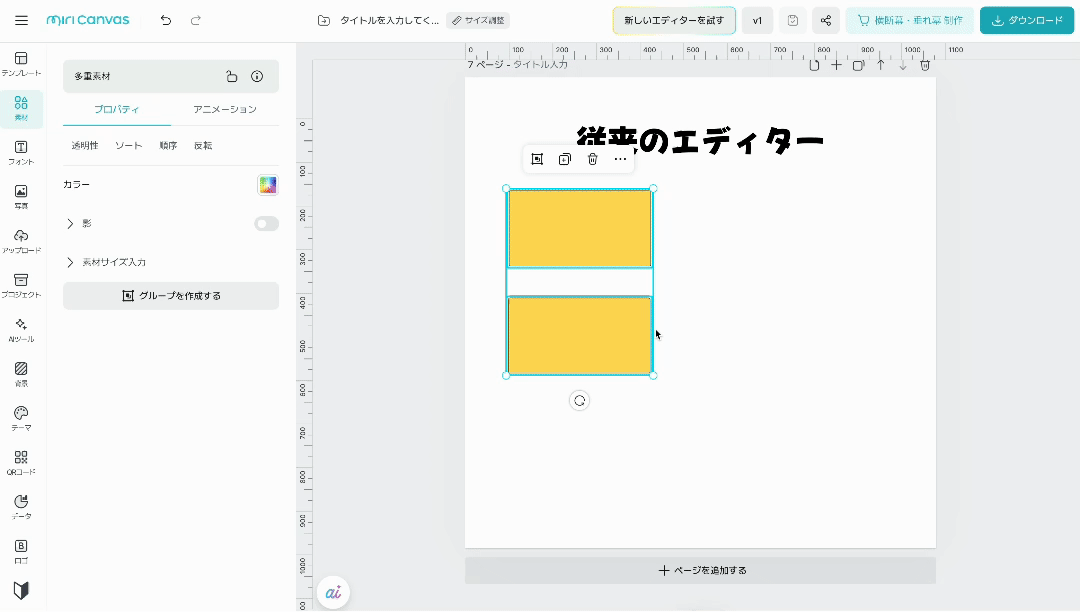Open more options (…) in floating toolbar

[620, 159]
